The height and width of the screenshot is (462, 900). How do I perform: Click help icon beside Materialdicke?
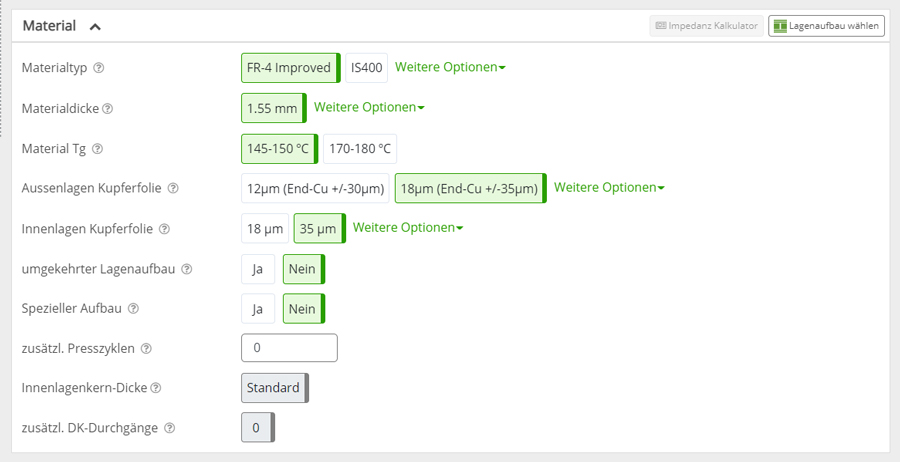pyautogui.click(x=108, y=108)
